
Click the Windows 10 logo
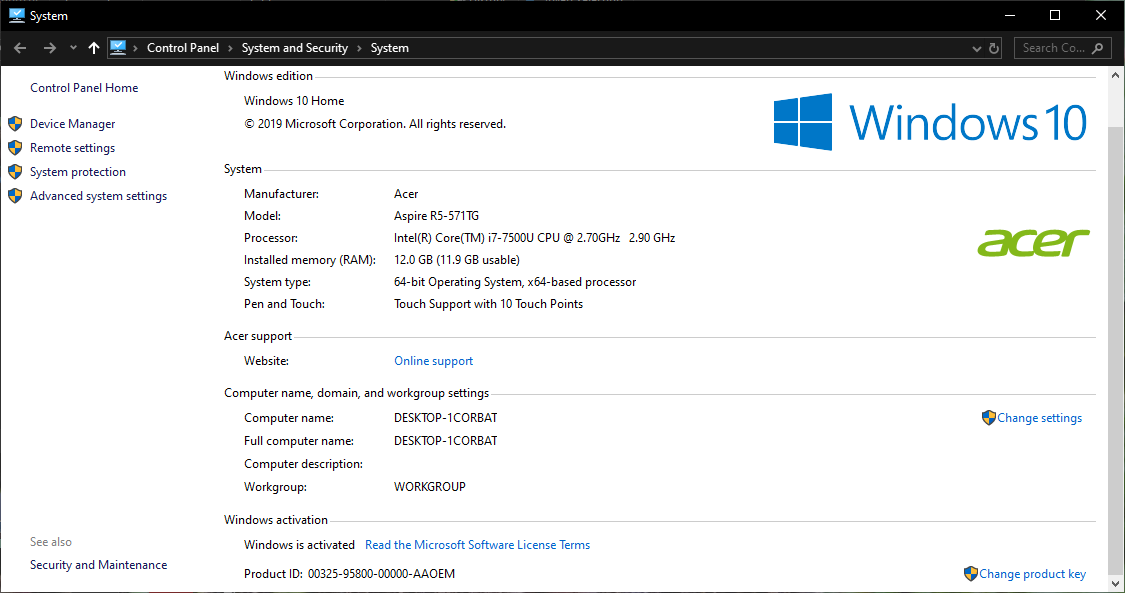(931, 122)
